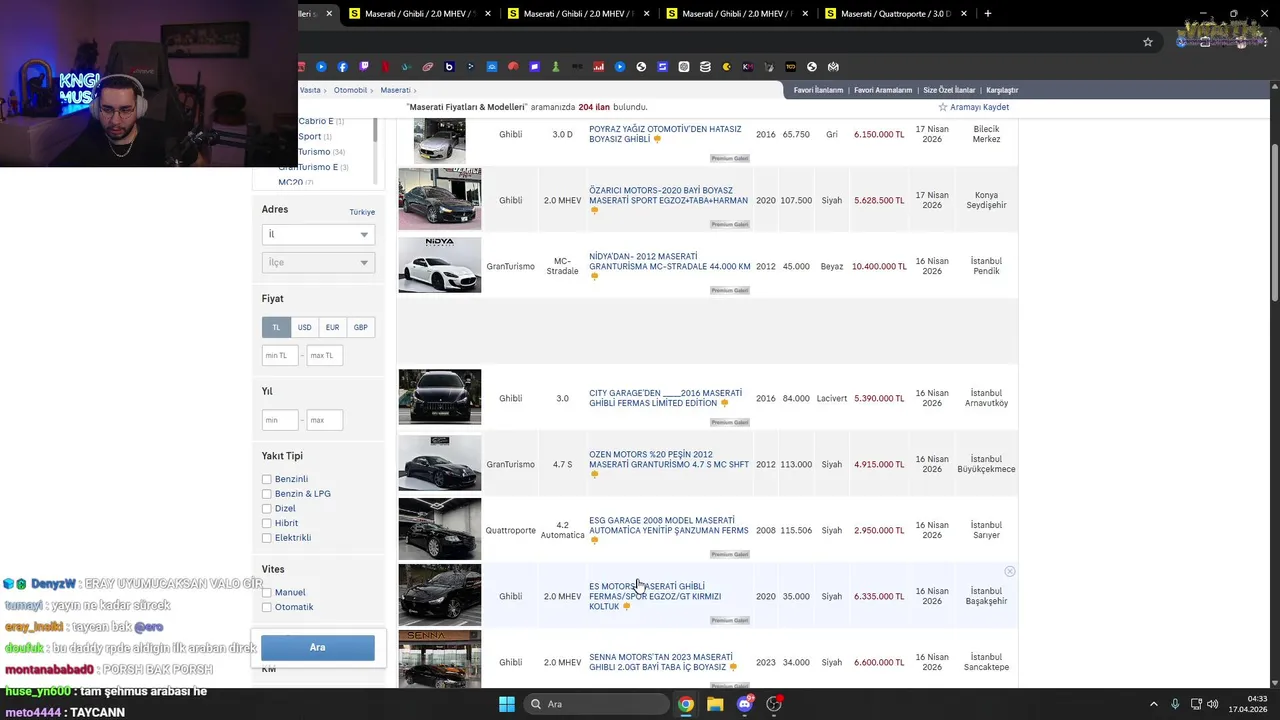1280x720 pixels.
Task: Open the İl province dropdown
Action: coord(318,234)
